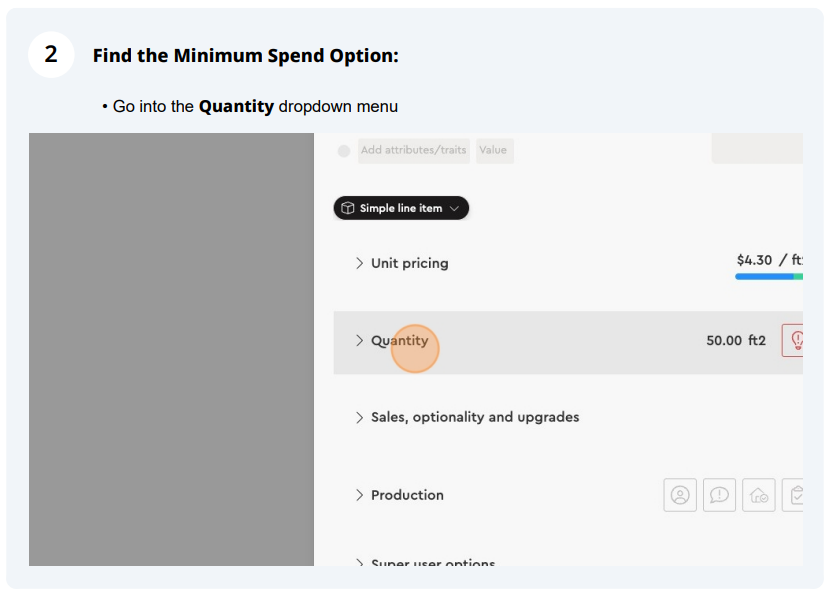Select the Quantity row label
This screenshot has width=832, height=597.
coord(400,341)
